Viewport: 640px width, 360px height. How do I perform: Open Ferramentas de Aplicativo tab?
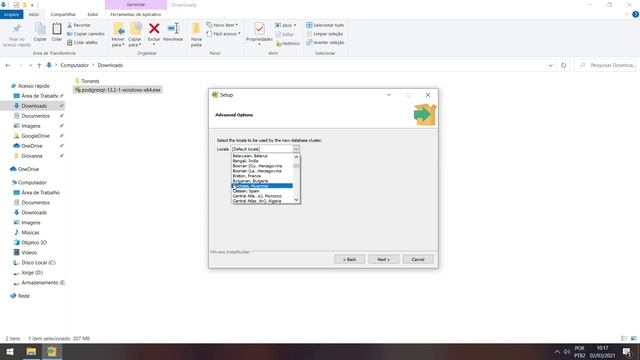[136, 14]
